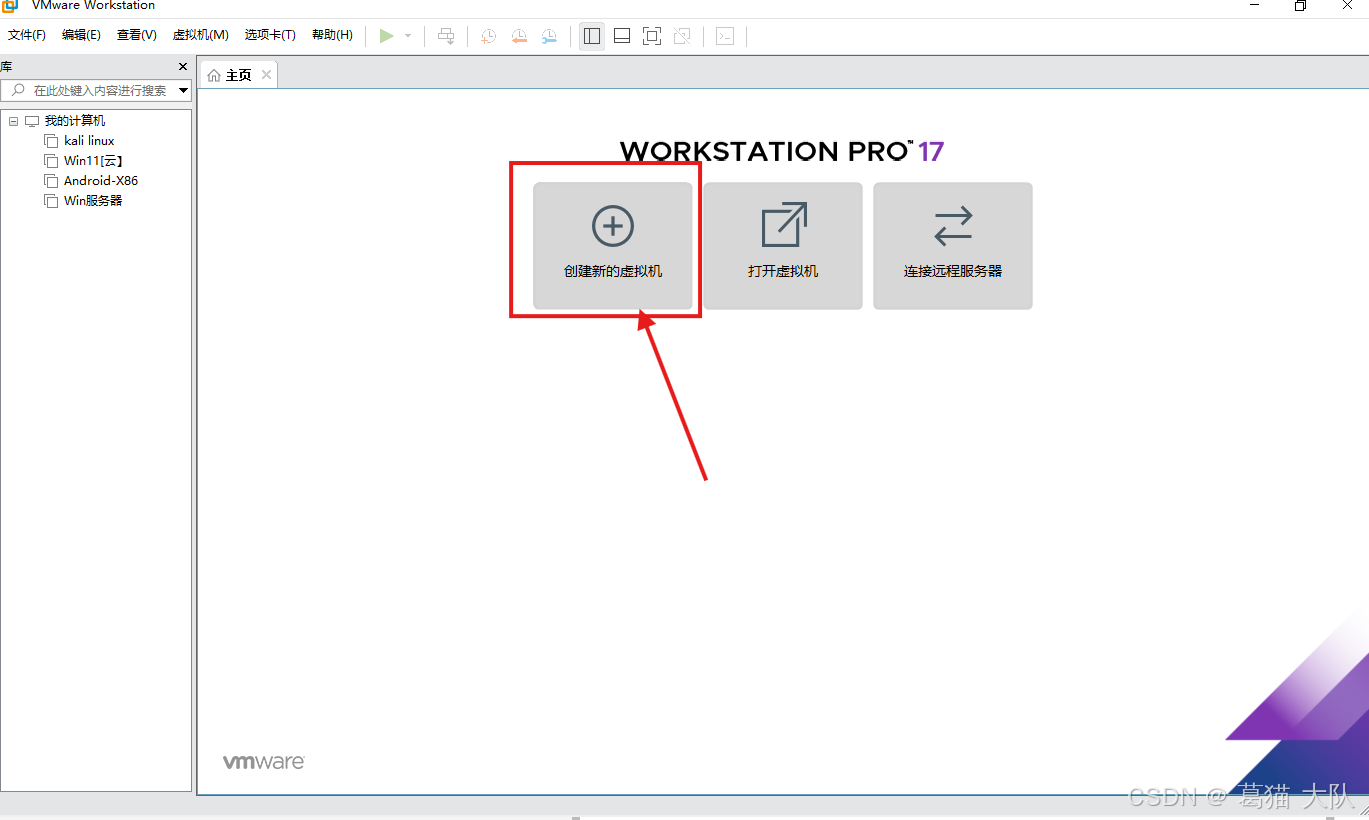Click the revert to snapshot icon

(519, 36)
